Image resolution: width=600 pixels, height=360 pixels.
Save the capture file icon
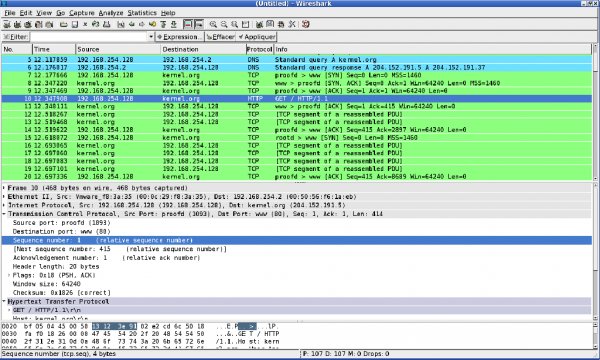tap(75, 24)
